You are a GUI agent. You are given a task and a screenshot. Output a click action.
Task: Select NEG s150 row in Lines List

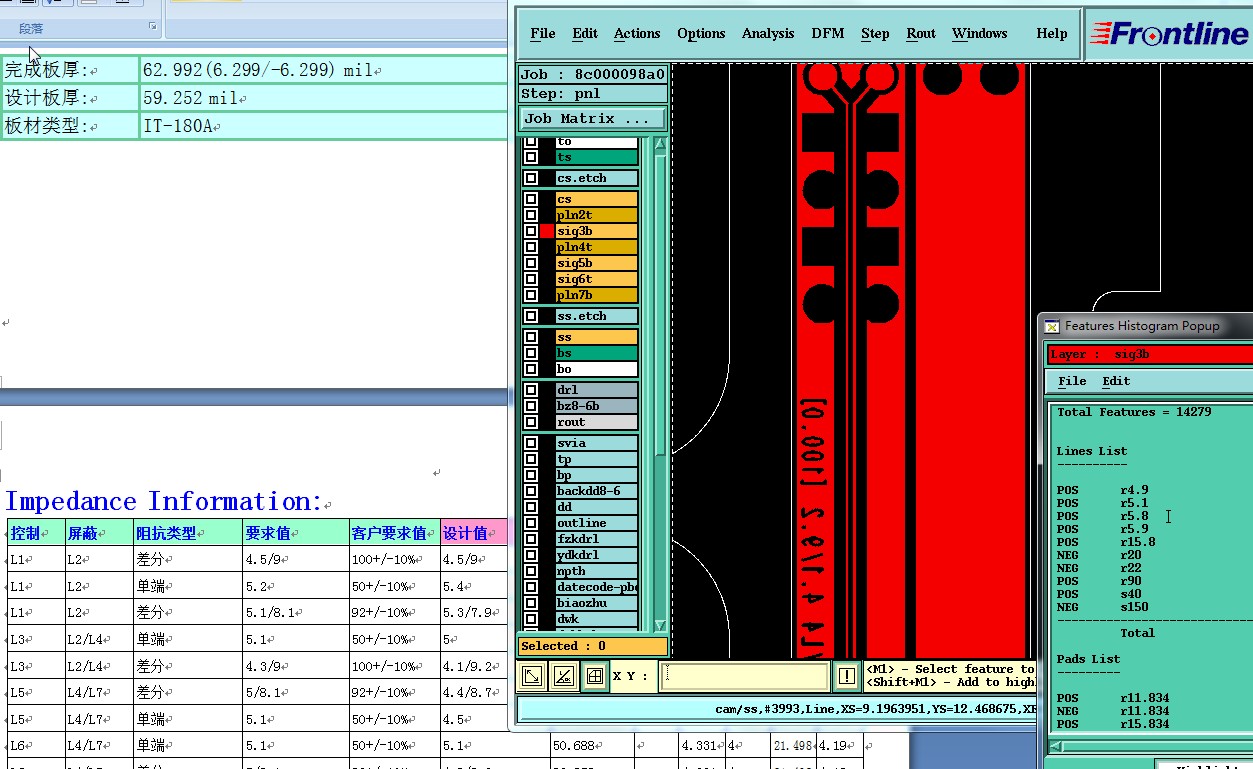[x=1103, y=607]
